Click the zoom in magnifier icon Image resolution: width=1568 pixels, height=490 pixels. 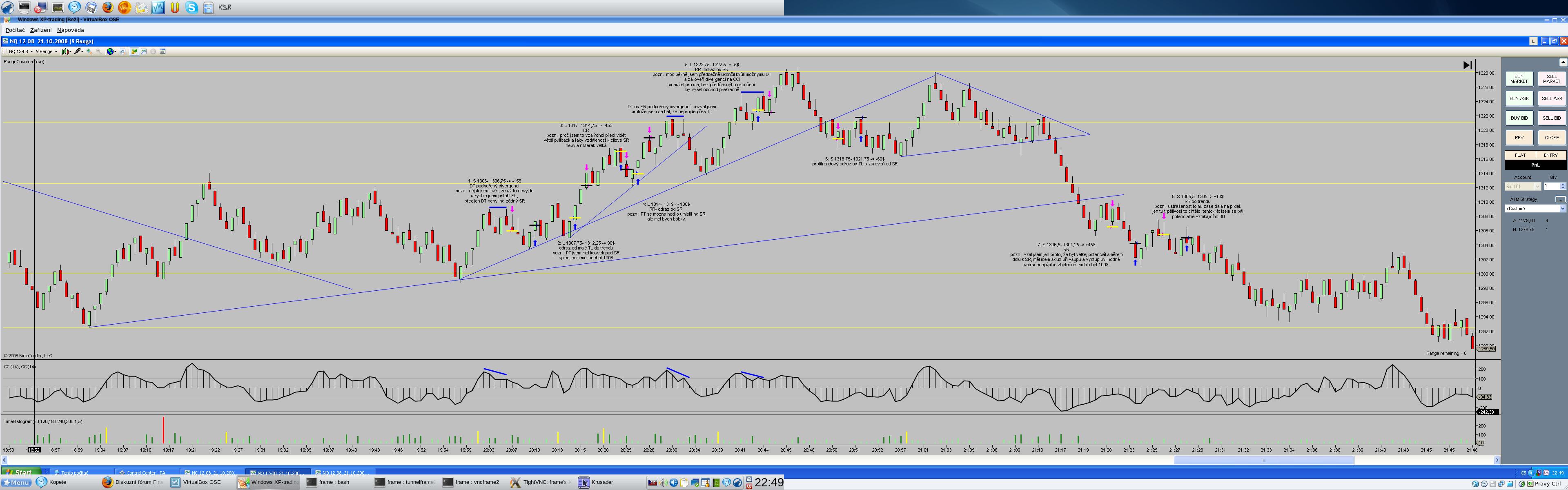pos(89,52)
